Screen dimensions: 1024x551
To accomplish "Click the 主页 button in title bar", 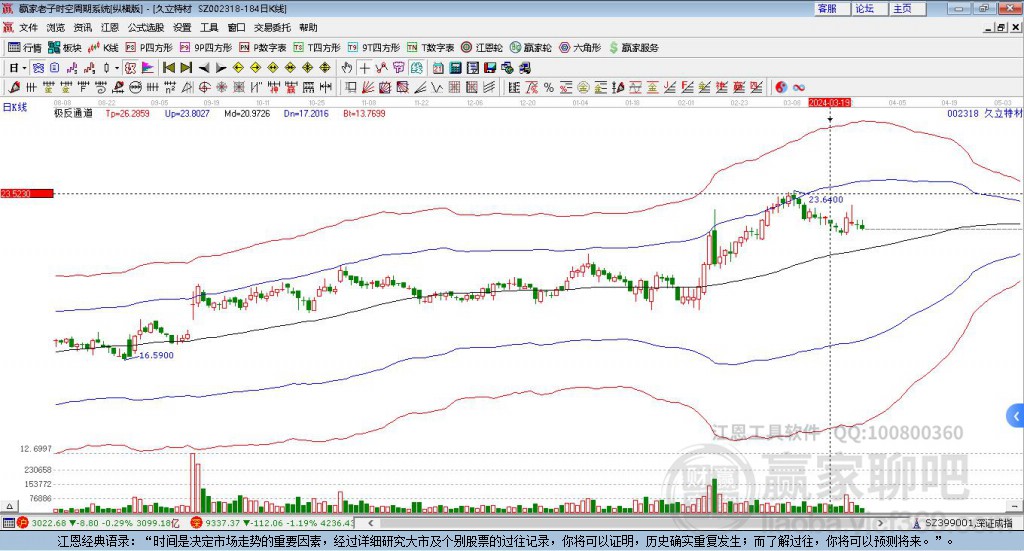I will point(906,8).
